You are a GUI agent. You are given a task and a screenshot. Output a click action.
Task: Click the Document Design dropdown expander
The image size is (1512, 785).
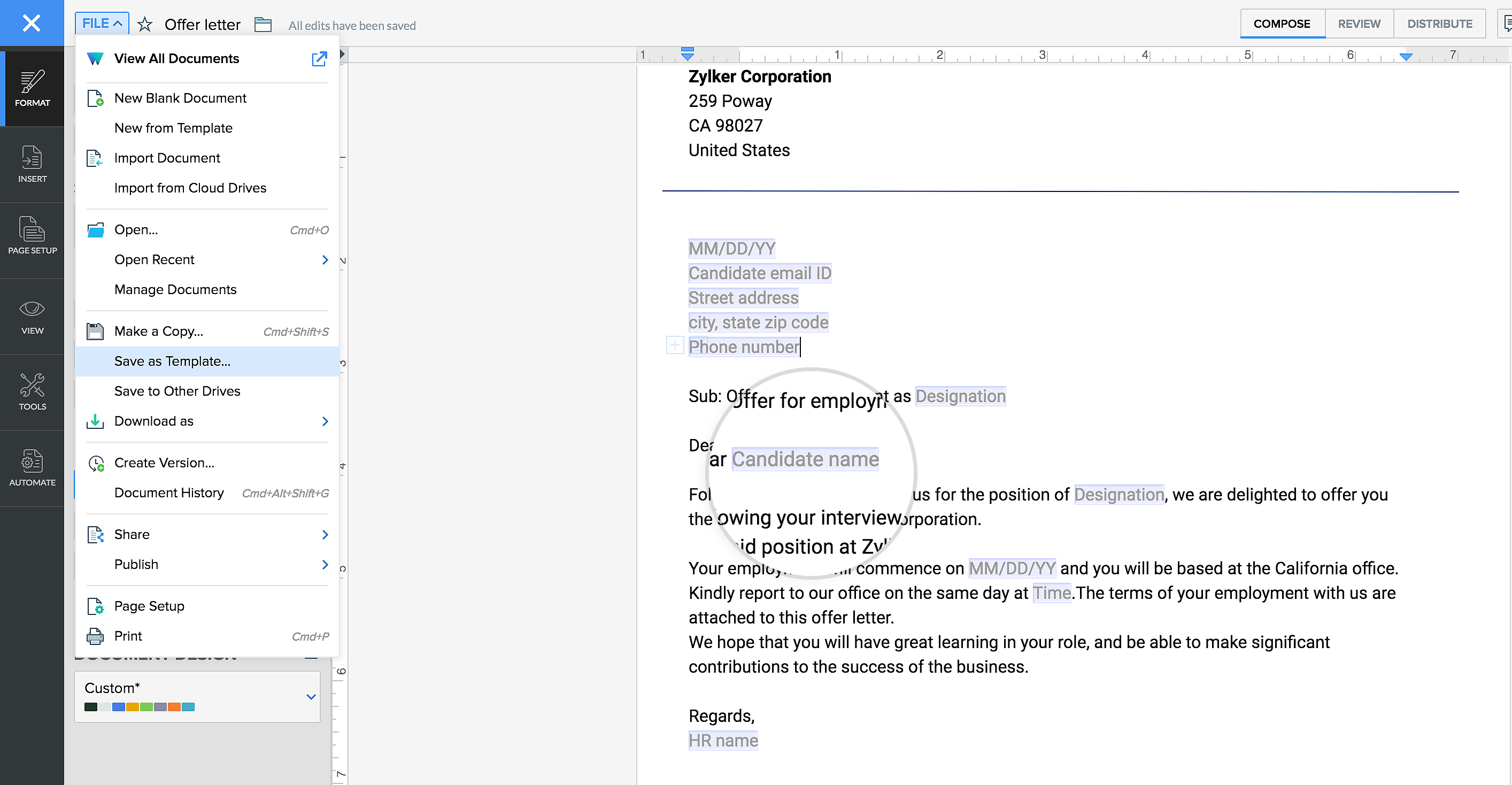point(310,697)
